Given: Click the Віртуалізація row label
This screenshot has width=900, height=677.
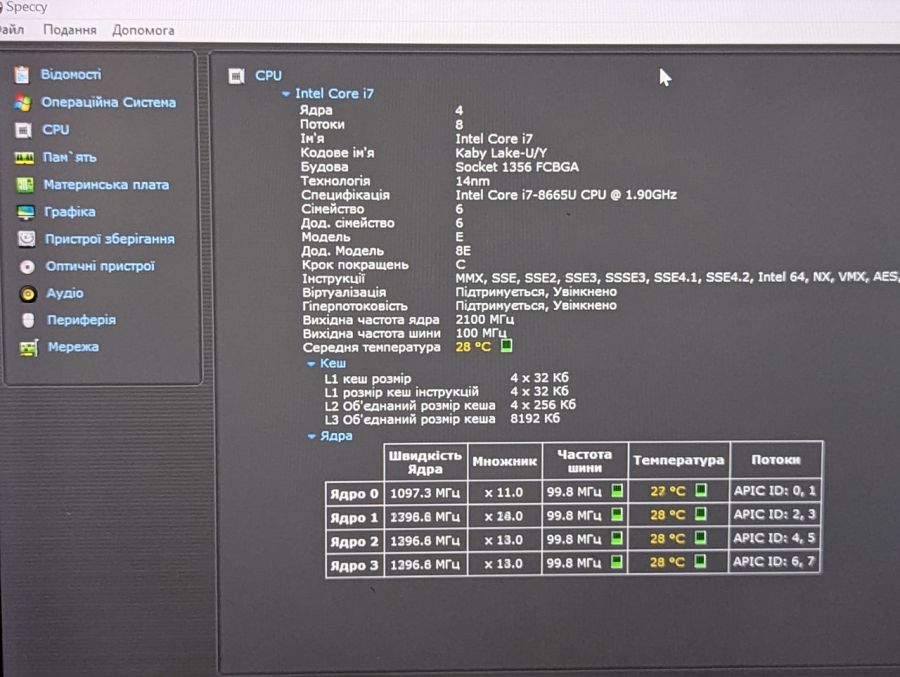Looking at the screenshot, I should click(x=344, y=292).
